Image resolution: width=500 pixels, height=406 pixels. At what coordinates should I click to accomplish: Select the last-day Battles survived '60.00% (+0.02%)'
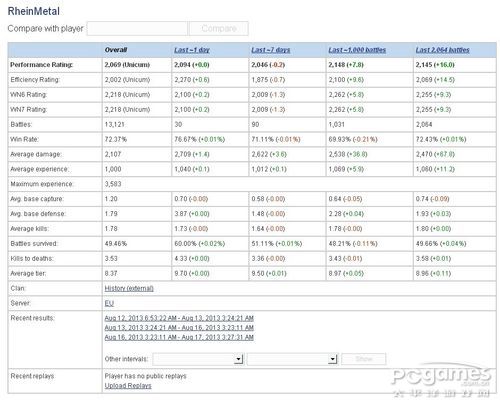[199, 244]
